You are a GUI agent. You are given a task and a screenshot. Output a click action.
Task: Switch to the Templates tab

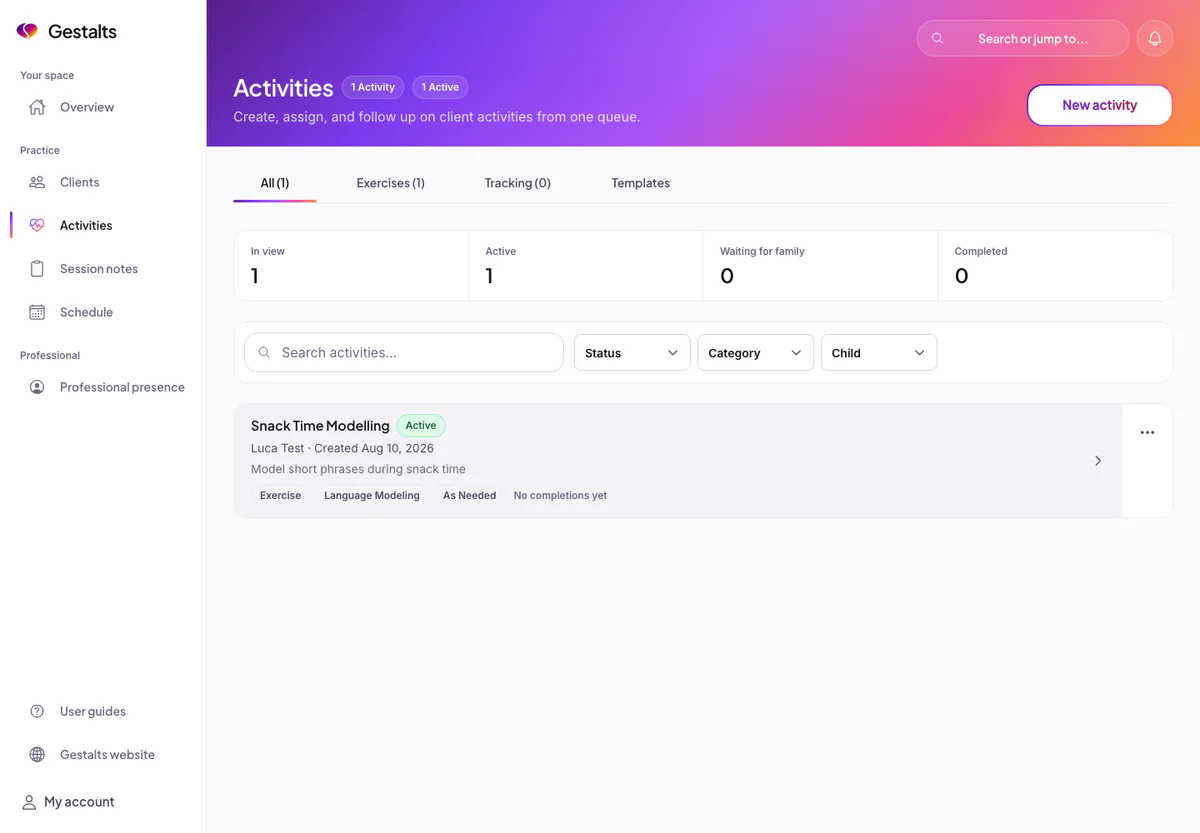pos(641,183)
